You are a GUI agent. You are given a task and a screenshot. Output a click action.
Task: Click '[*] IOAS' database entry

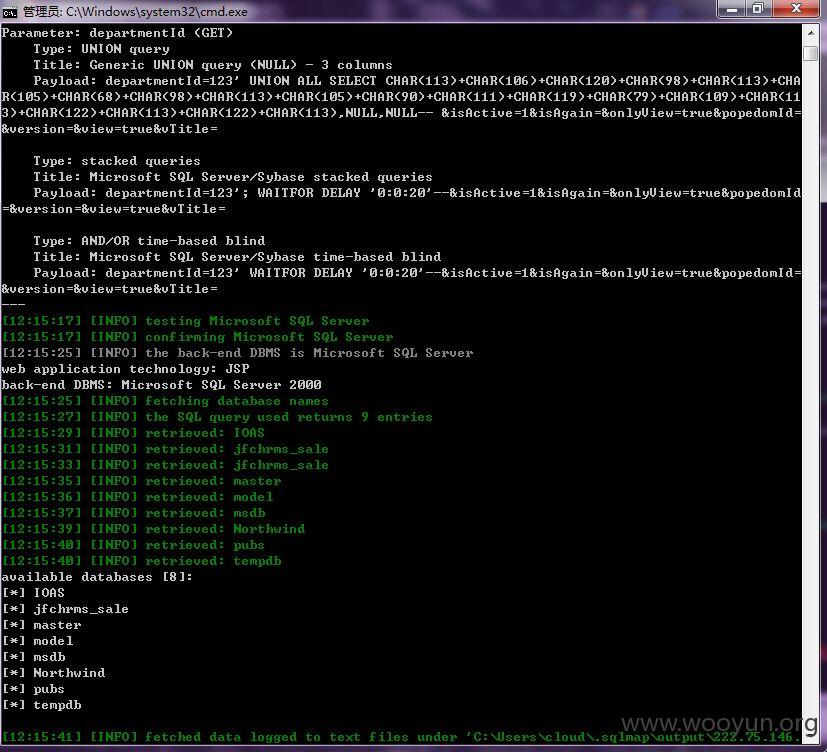point(33,593)
